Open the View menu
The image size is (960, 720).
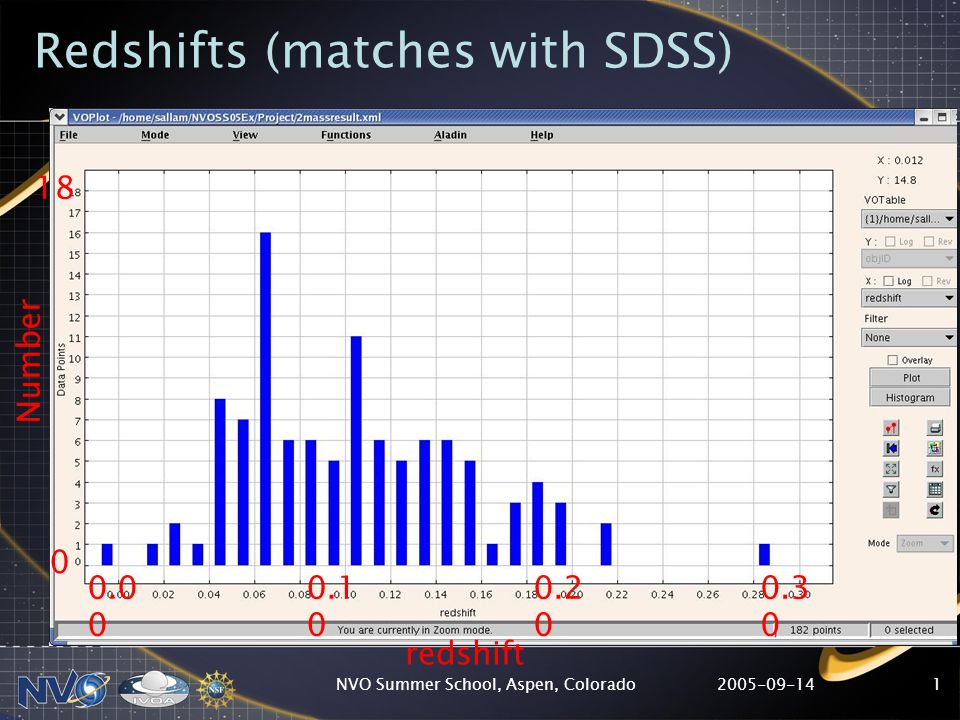tap(245, 135)
